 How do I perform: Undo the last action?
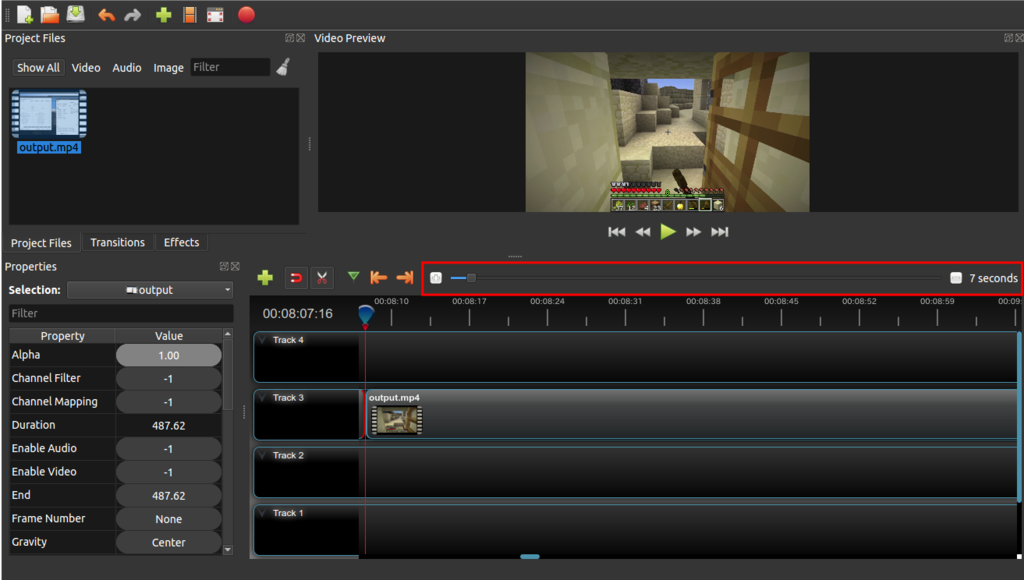click(106, 15)
